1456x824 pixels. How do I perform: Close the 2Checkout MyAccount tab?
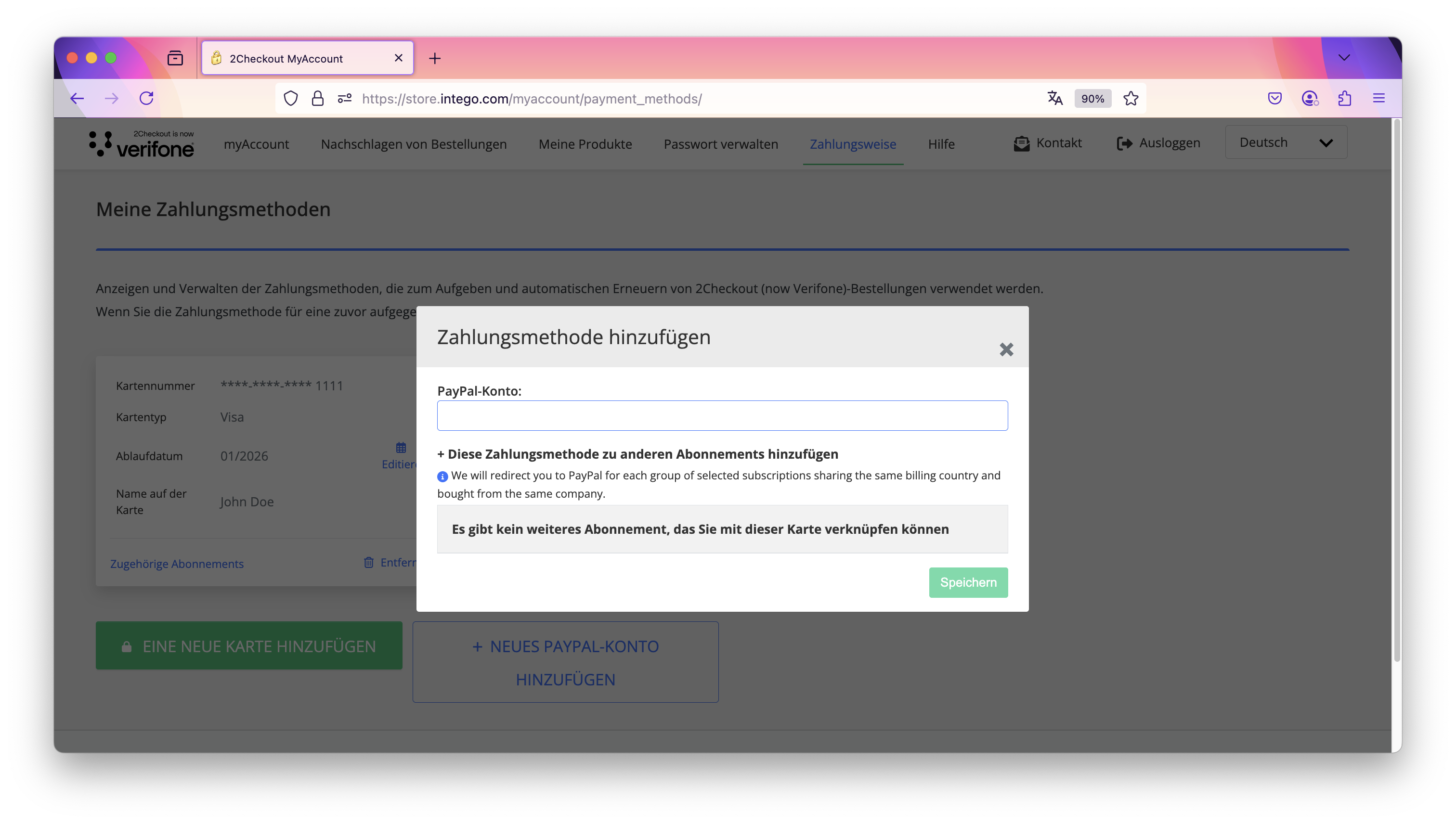pos(399,58)
